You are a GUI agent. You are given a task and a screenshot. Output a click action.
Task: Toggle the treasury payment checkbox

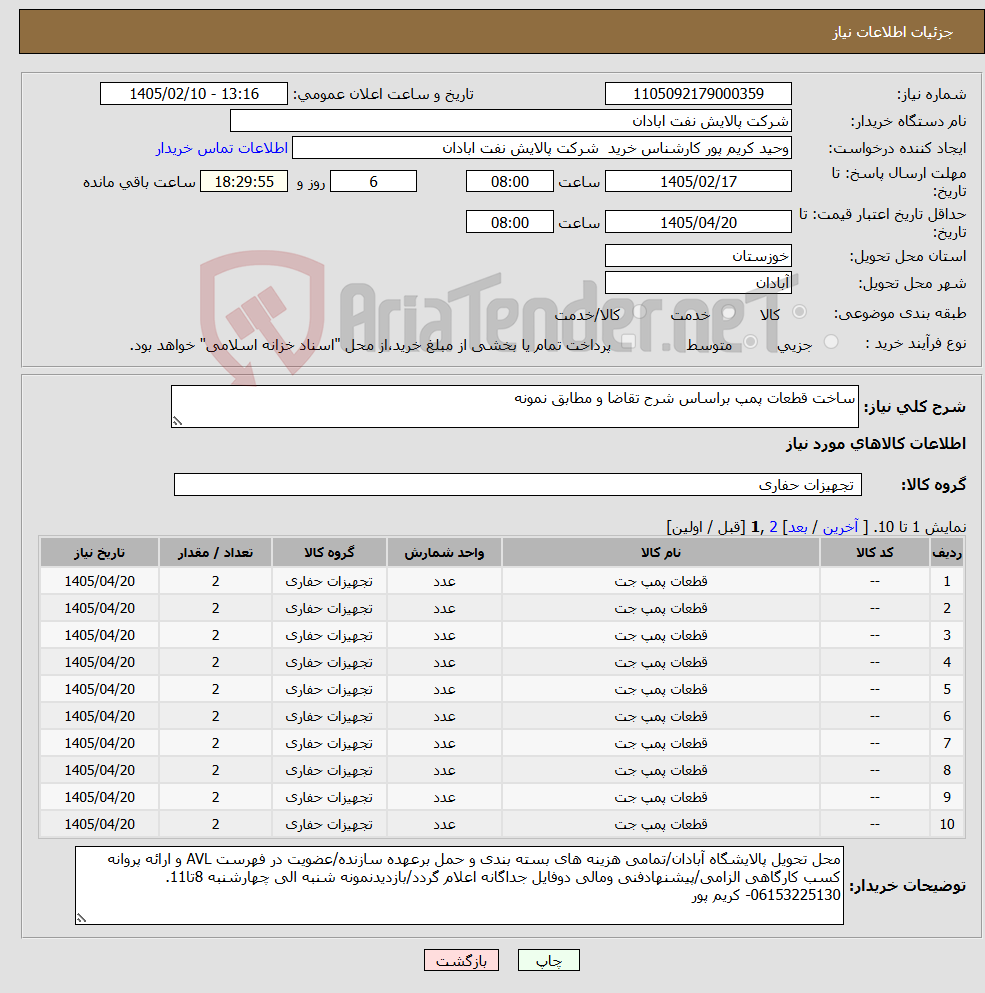(628, 342)
